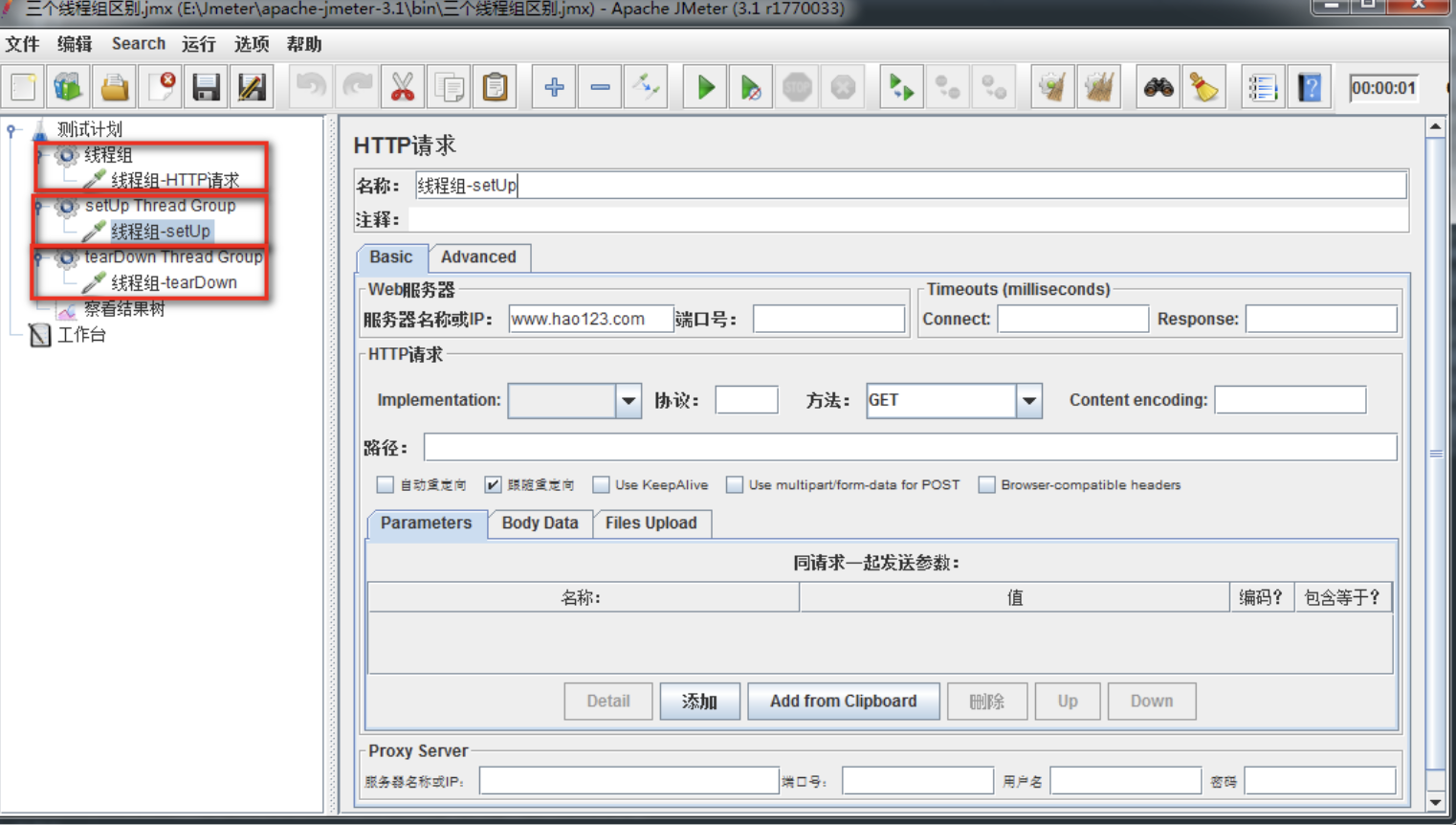This screenshot has width=1456, height=825.
Task: Click the Open file folder icon
Action: (x=115, y=87)
